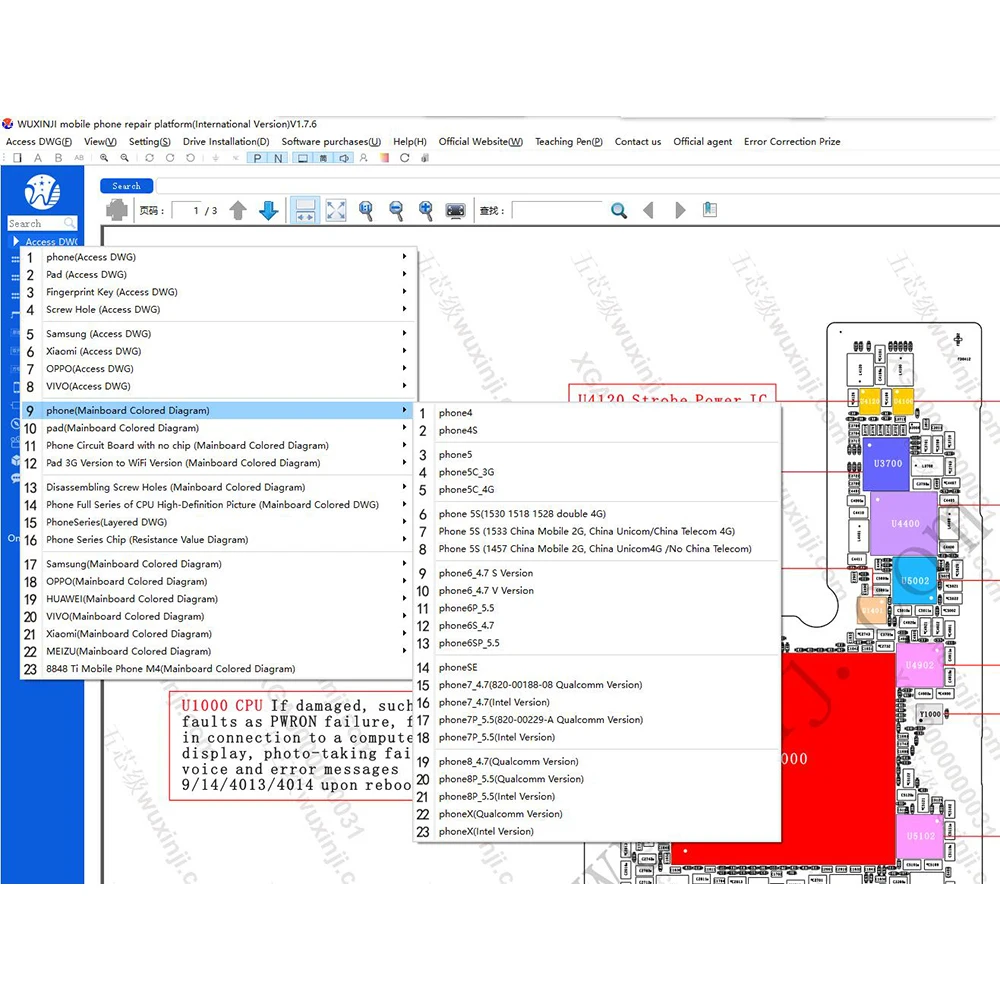The height and width of the screenshot is (1000, 1000).
Task: Click the full screen monitor icon
Action: pyautogui.click(x=455, y=210)
